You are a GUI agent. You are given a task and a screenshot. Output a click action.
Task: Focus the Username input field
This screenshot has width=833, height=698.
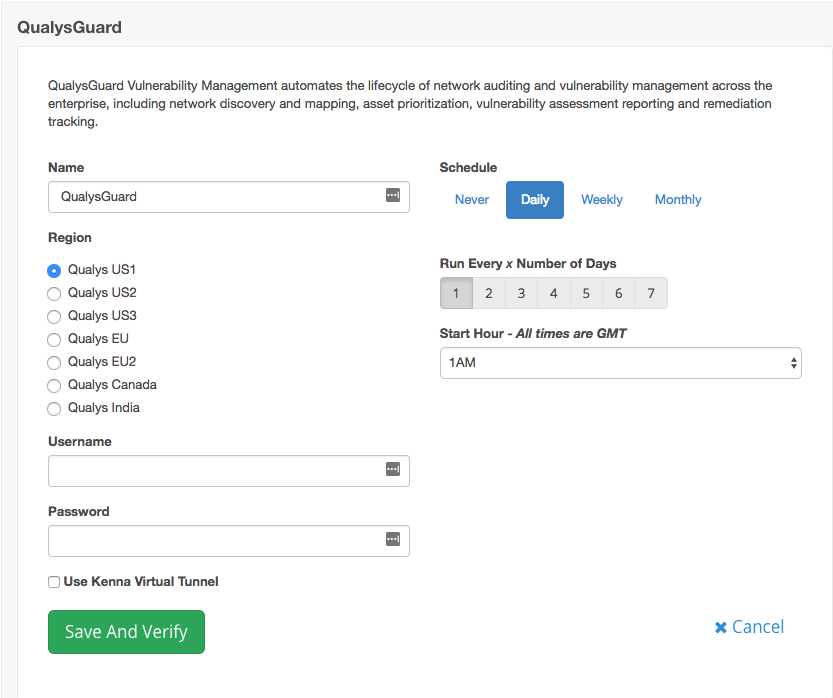215,470
